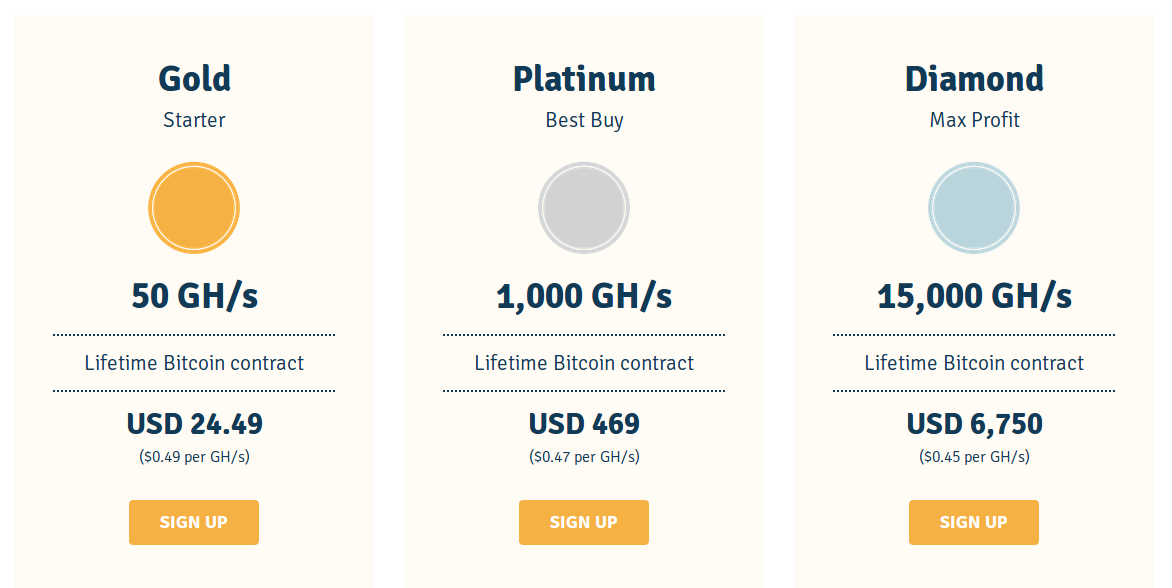Click the gold coin icon
Image resolution: width=1172 pixels, height=588 pixels.
click(194, 208)
